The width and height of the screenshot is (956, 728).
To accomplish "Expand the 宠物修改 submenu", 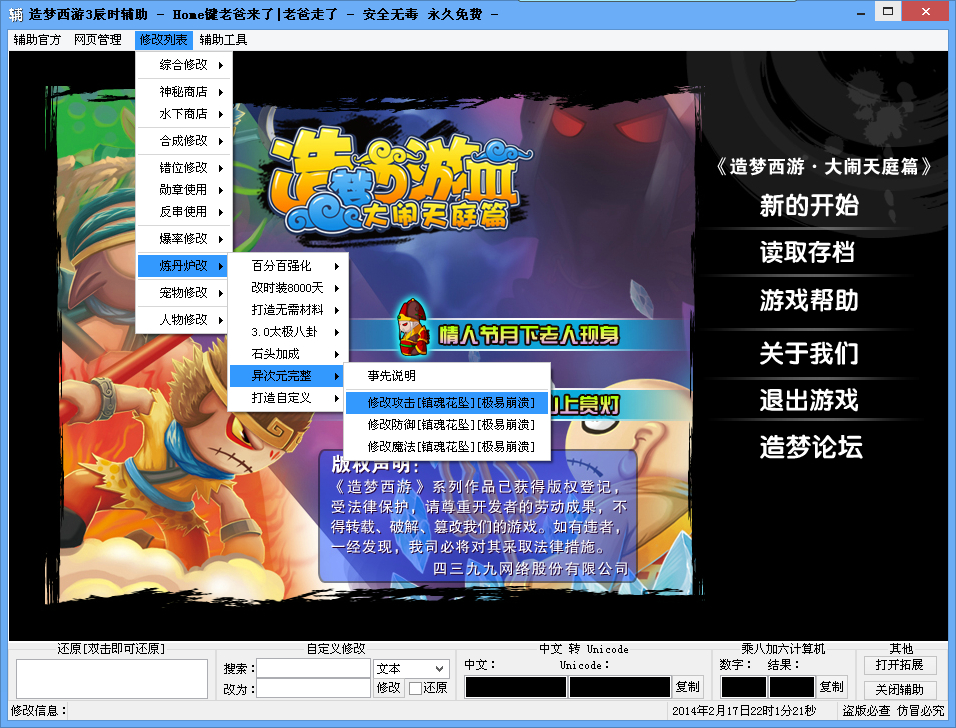I will tap(184, 293).
